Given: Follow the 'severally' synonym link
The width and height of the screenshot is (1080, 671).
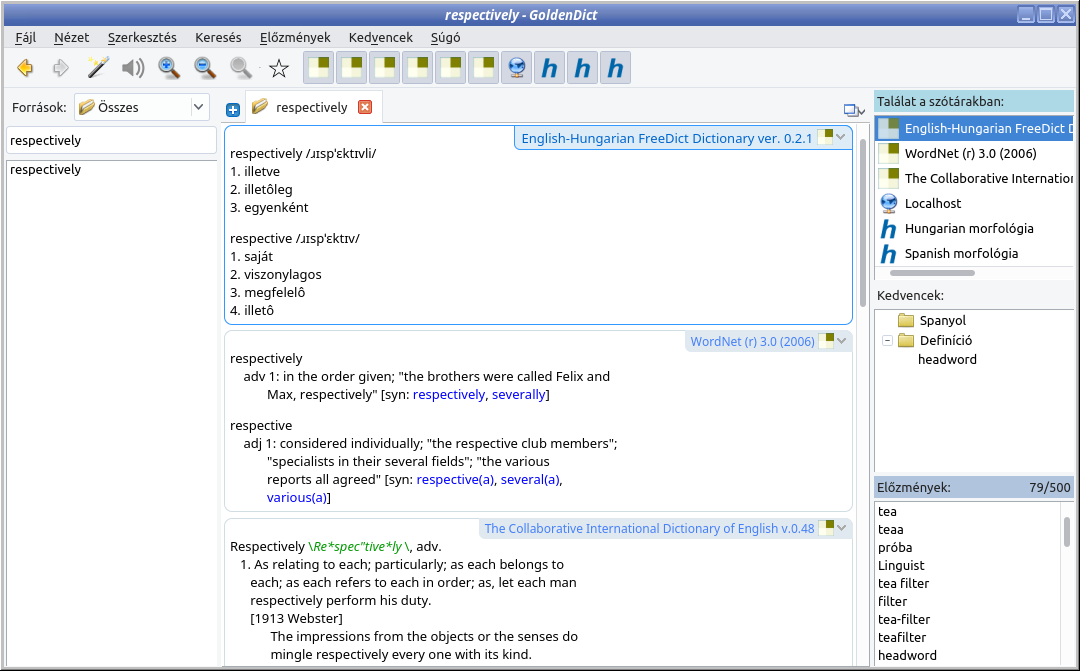Looking at the screenshot, I should (519, 395).
